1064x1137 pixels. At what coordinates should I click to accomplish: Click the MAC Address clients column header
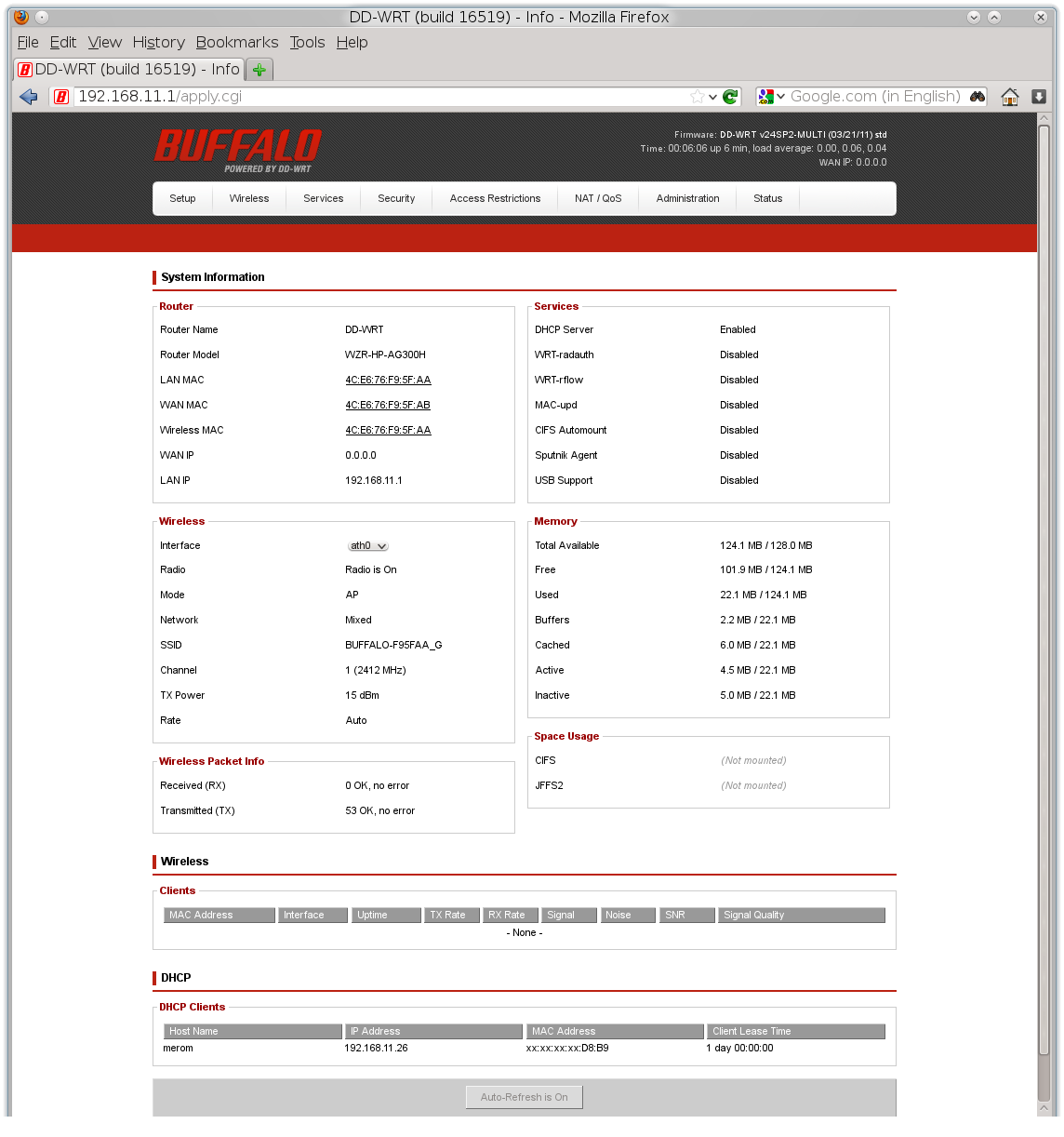pos(219,916)
